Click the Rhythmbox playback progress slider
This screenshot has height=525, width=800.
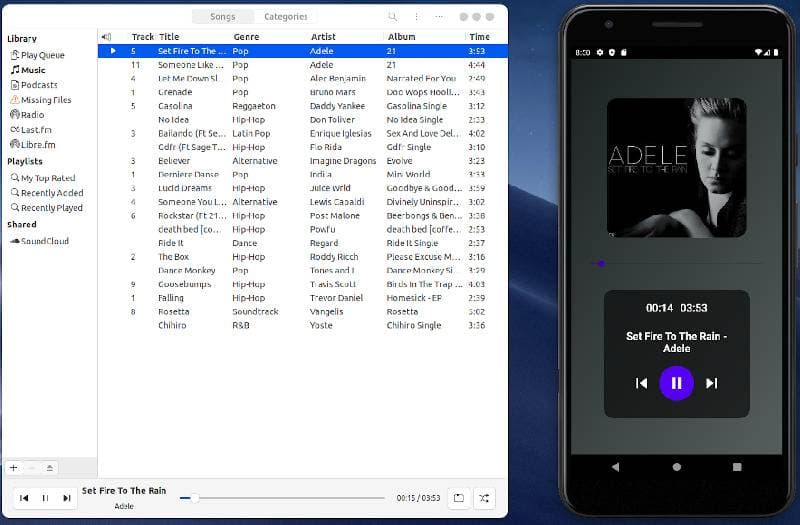[x=282, y=498]
